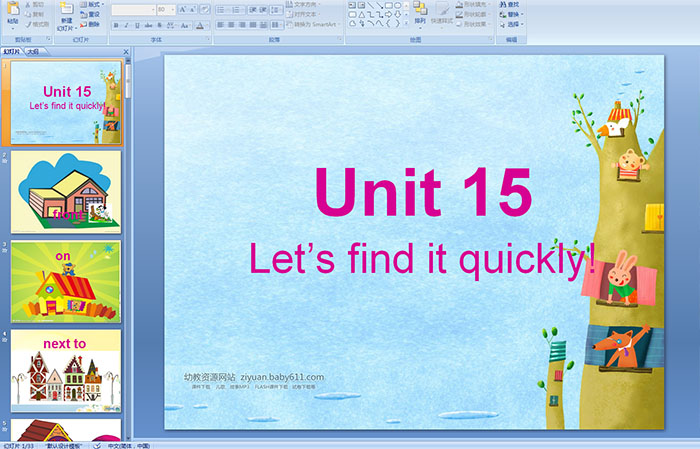Pick the oval shape in the gallery
Screen dimensions: 700x449
click(x=397, y=5)
